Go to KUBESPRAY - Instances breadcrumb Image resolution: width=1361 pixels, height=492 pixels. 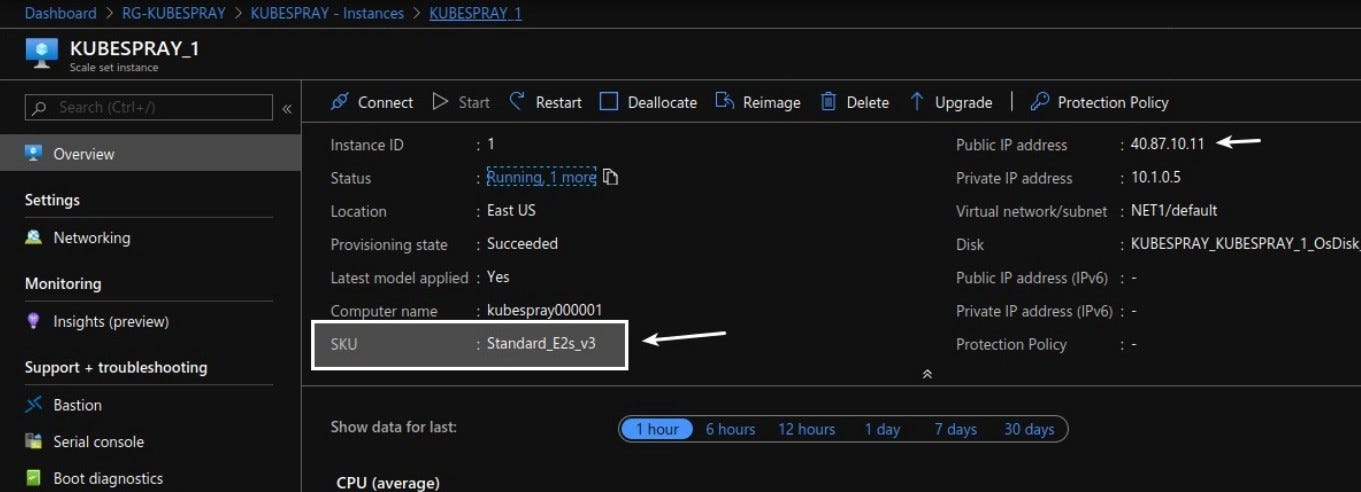tap(327, 13)
